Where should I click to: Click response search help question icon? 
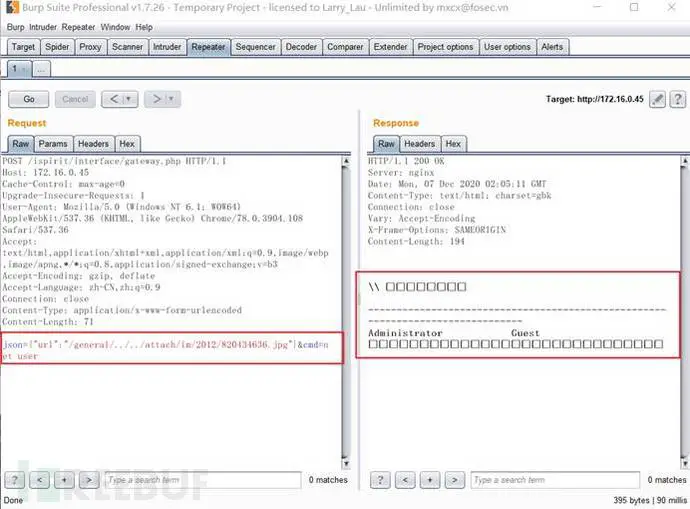pos(380,480)
